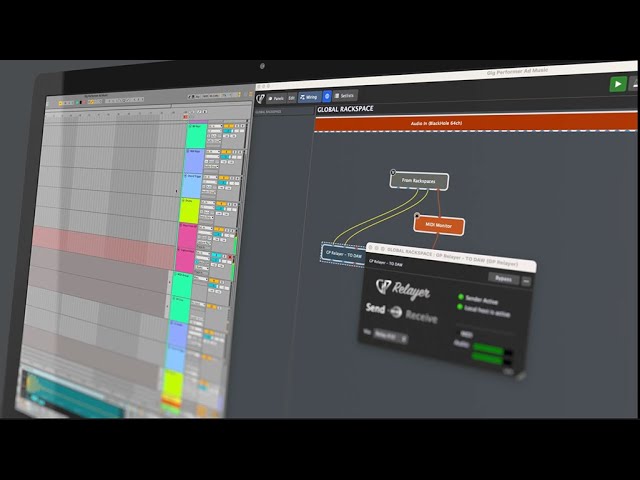This screenshot has height=480, width=640.
Task: Open the dash menu button beside Bypass
Action: pos(526,281)
